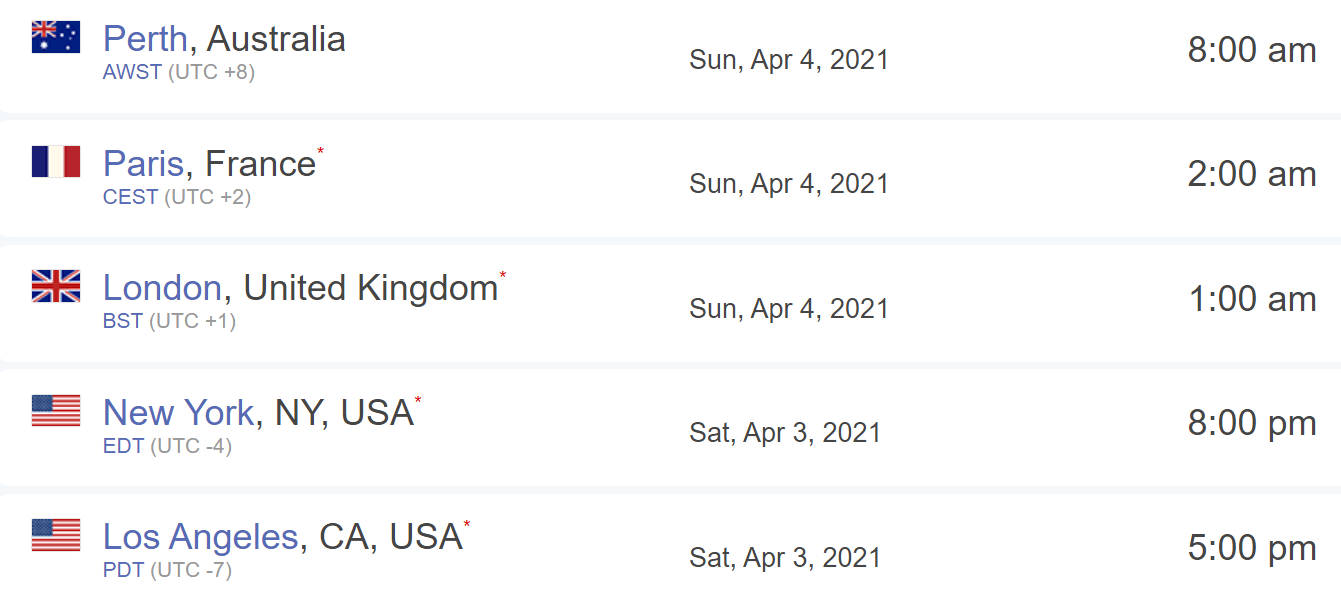
Task: Click the red asterisk next to France
Action: (x=320, y=151)
